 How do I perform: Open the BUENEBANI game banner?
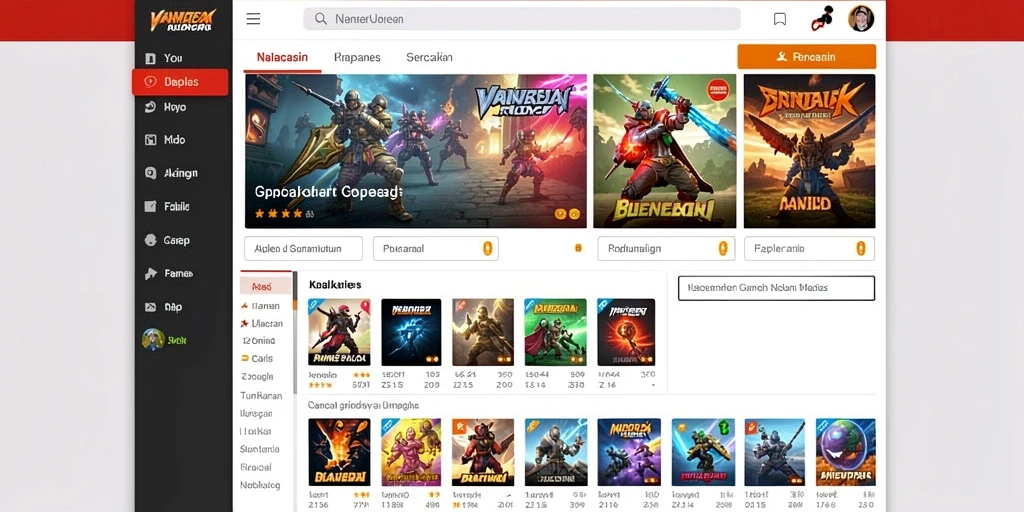click(x=665, y=151)
